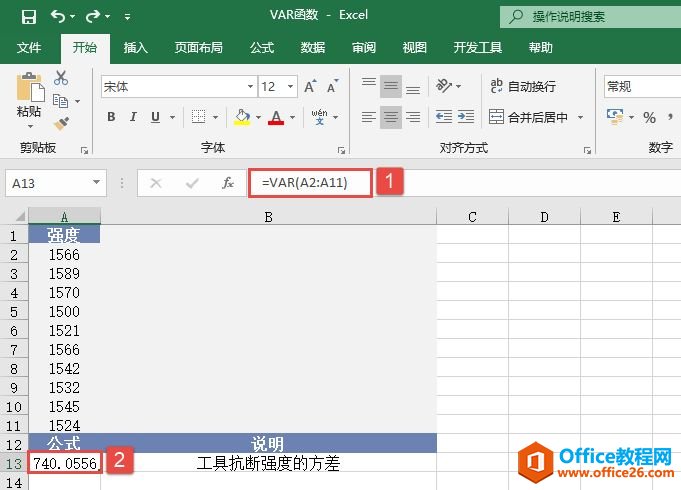Apply percent style

pos(649,117)
